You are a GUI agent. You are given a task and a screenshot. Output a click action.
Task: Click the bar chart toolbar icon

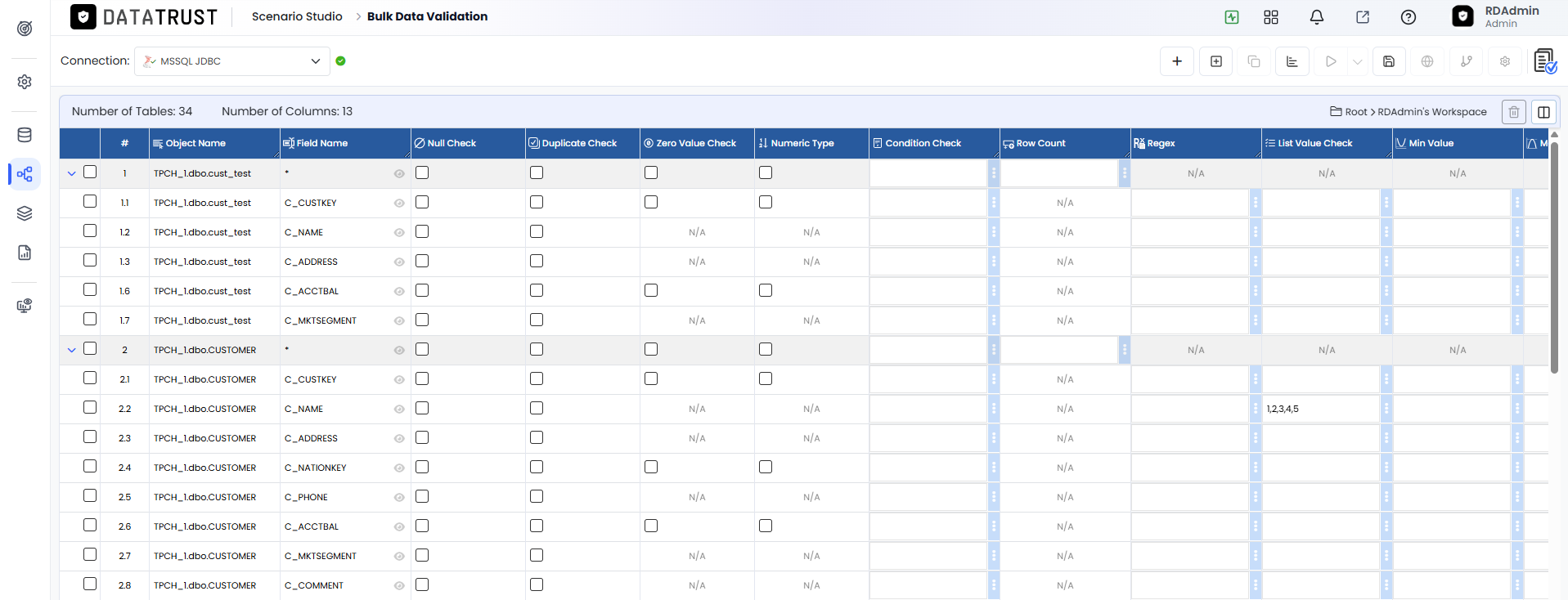(1292, 61)
